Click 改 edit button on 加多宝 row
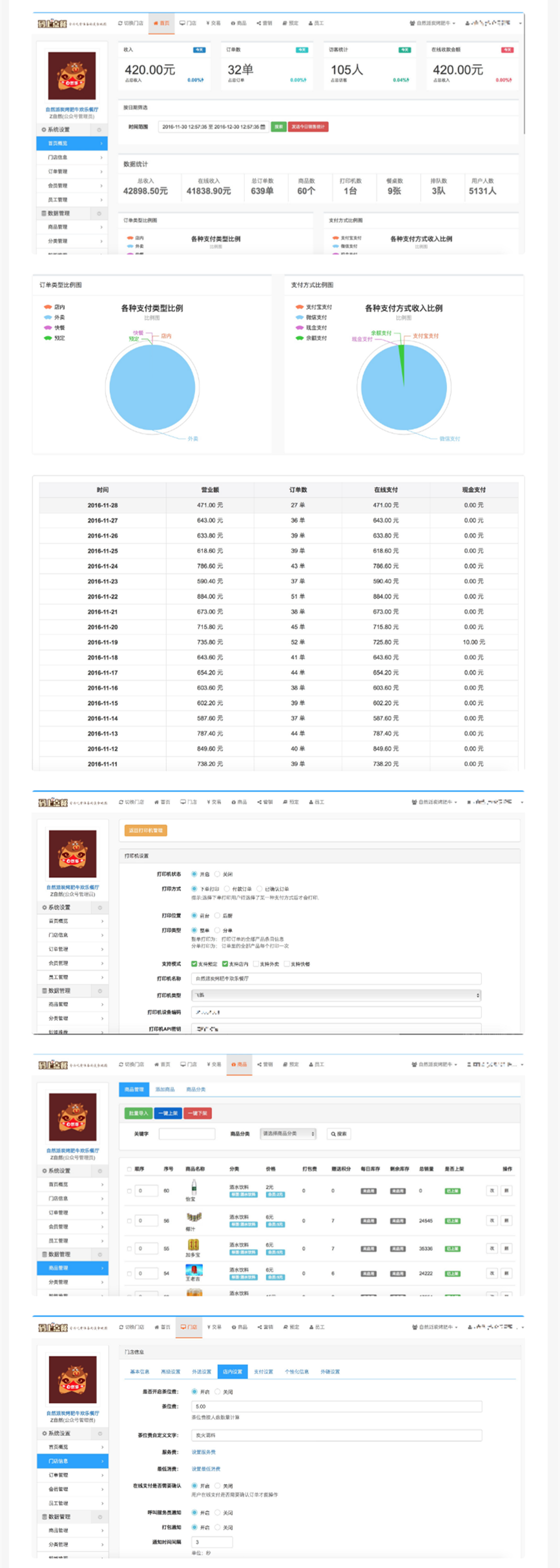Image resolution: width=560 pixels, height=1568 pixels. tap(492, 1248)
